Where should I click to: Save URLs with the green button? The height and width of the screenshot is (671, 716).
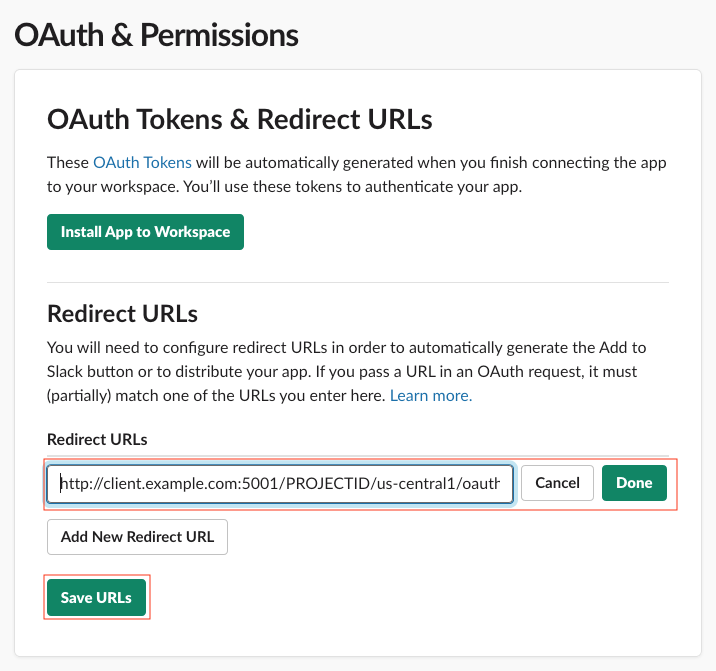pos(96,598)
